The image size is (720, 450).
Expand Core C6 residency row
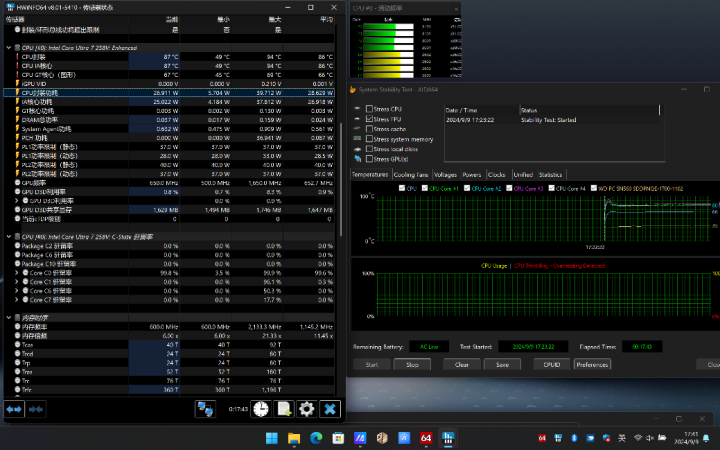(17, 291)
